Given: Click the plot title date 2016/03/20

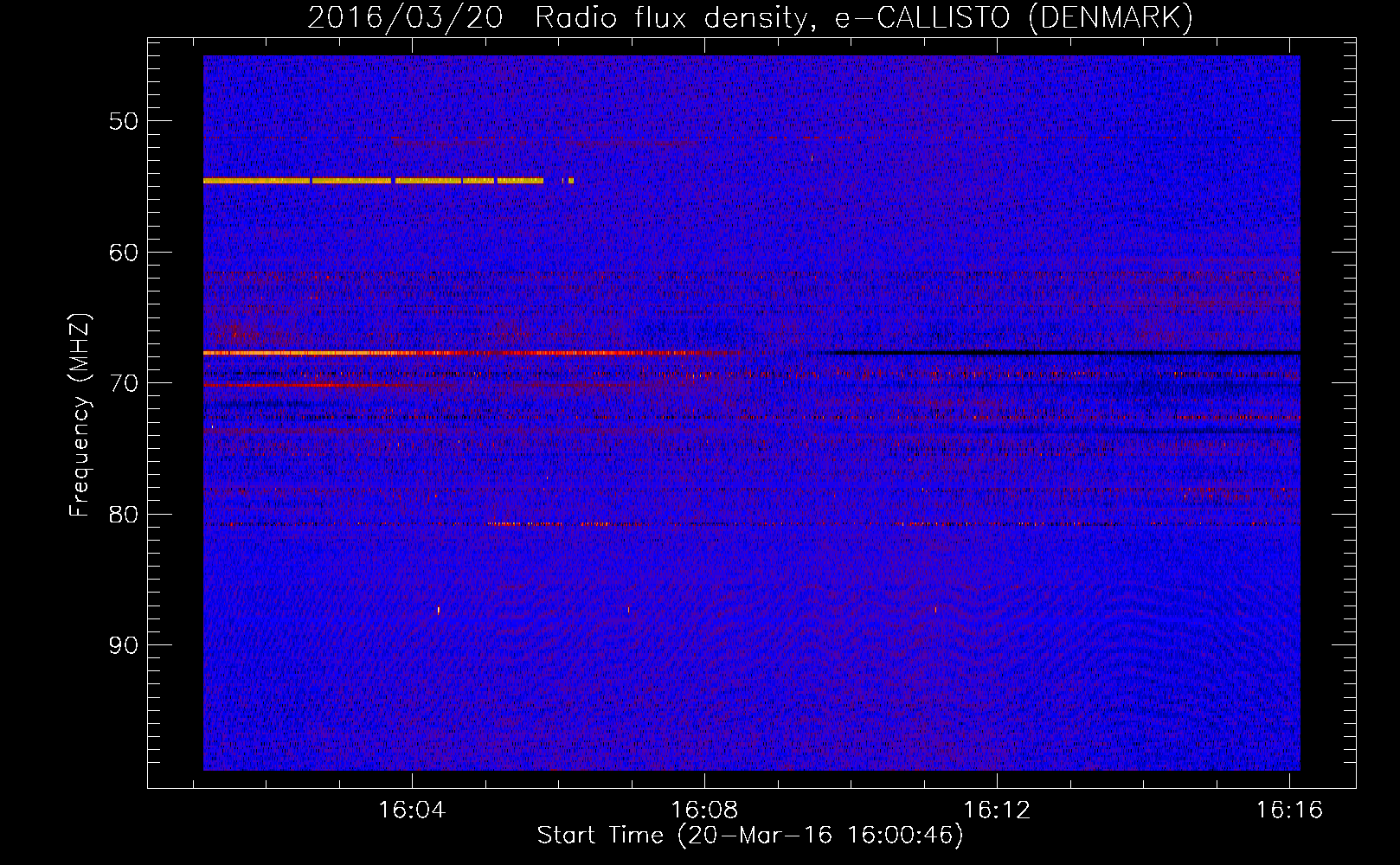Looking at the screenshot, I should [405, 17].
